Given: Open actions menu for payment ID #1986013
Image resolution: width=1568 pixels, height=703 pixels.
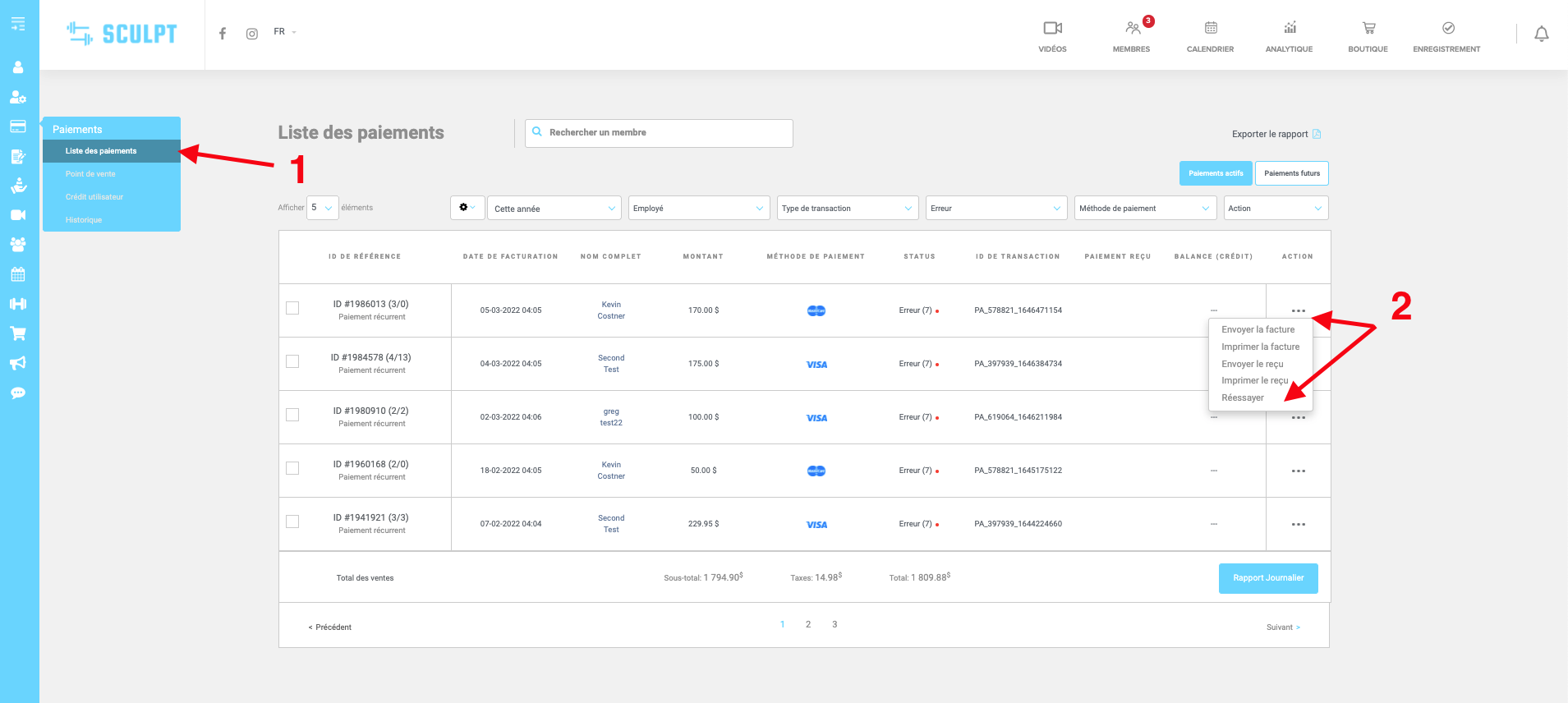Looking at the screenshot, I should [x=1299, y=310].
